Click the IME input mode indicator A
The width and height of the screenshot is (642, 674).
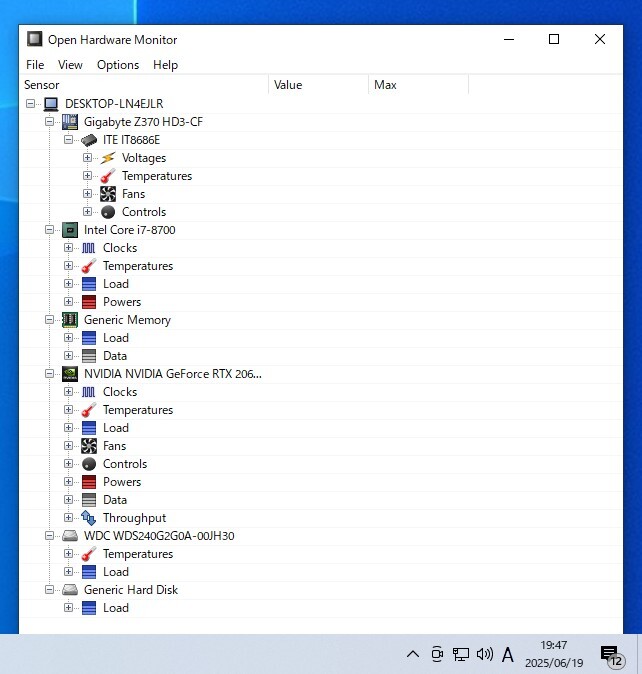point(507,655)
